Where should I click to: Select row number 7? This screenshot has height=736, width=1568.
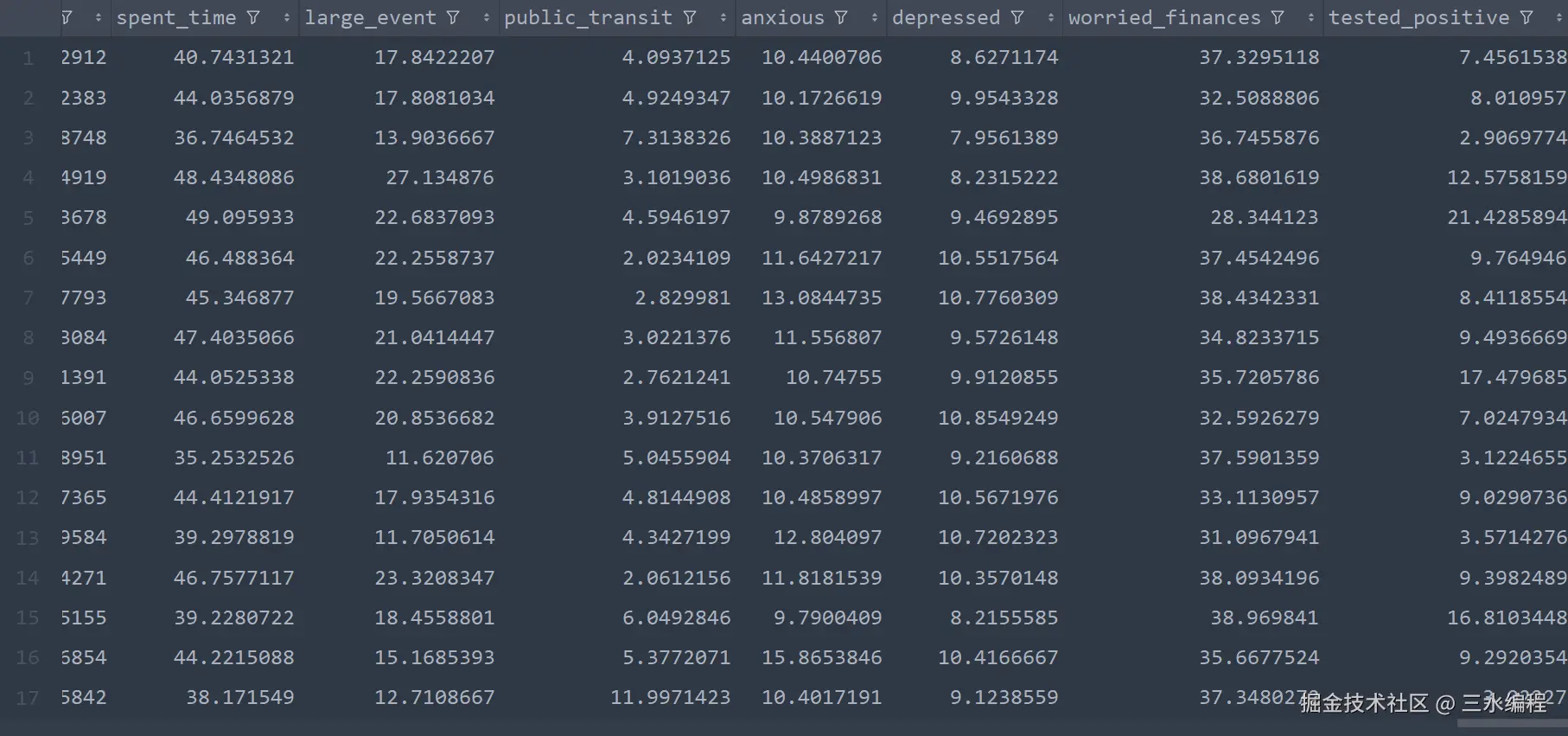tap(29, 298)
